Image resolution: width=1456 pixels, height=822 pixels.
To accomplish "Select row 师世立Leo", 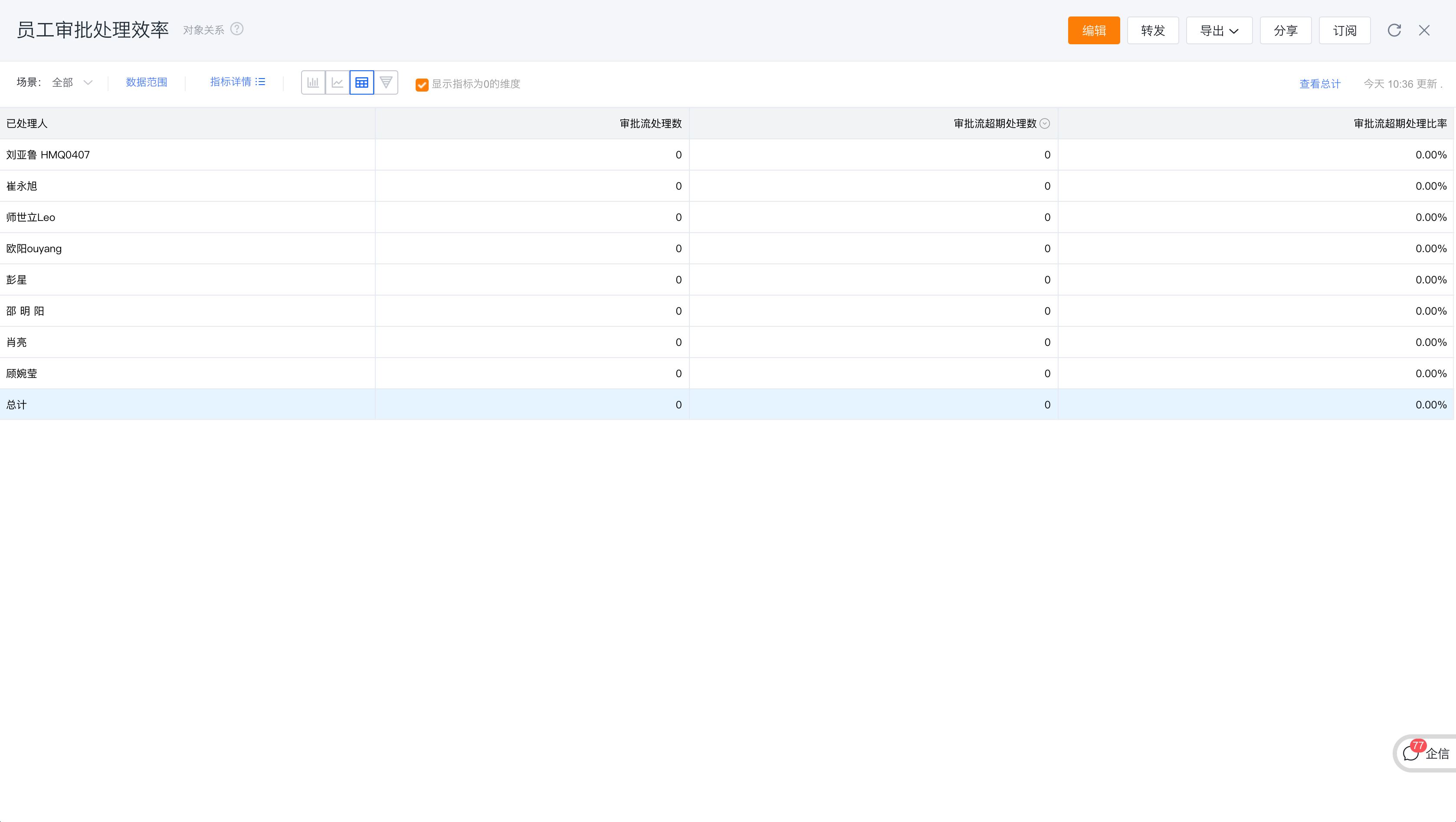I will click(726, 217).
